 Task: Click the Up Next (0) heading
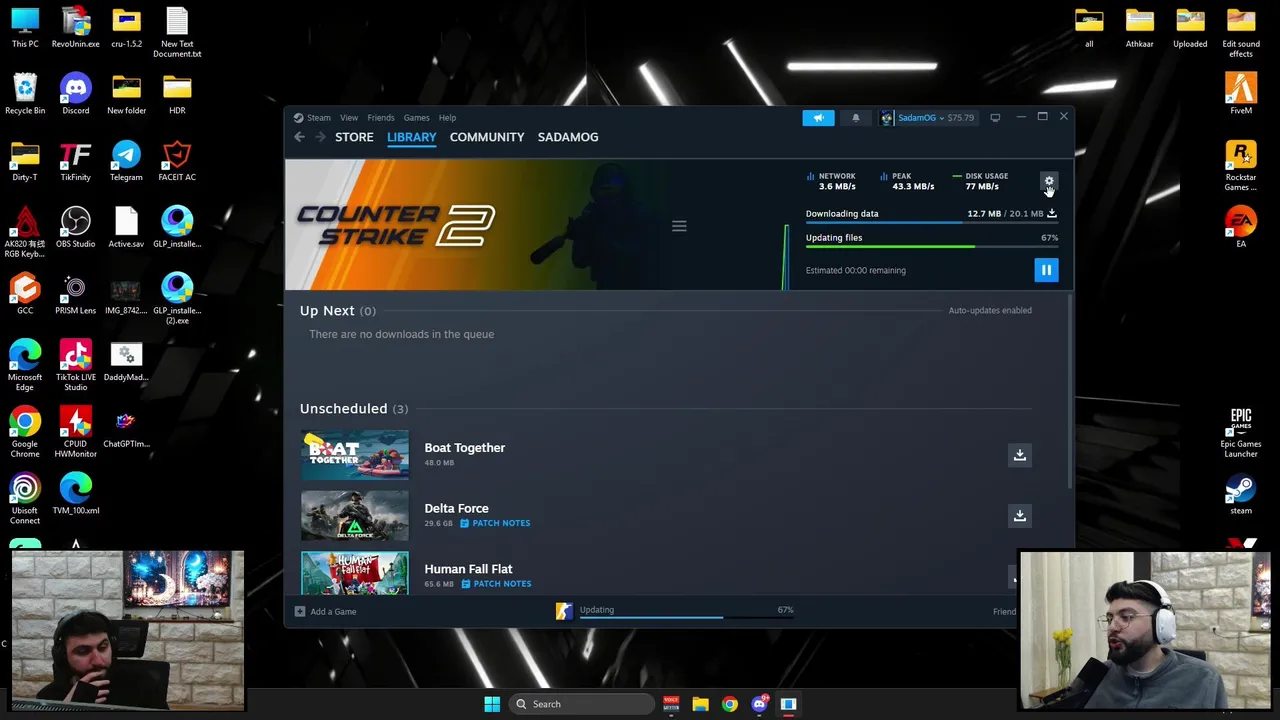338,311
